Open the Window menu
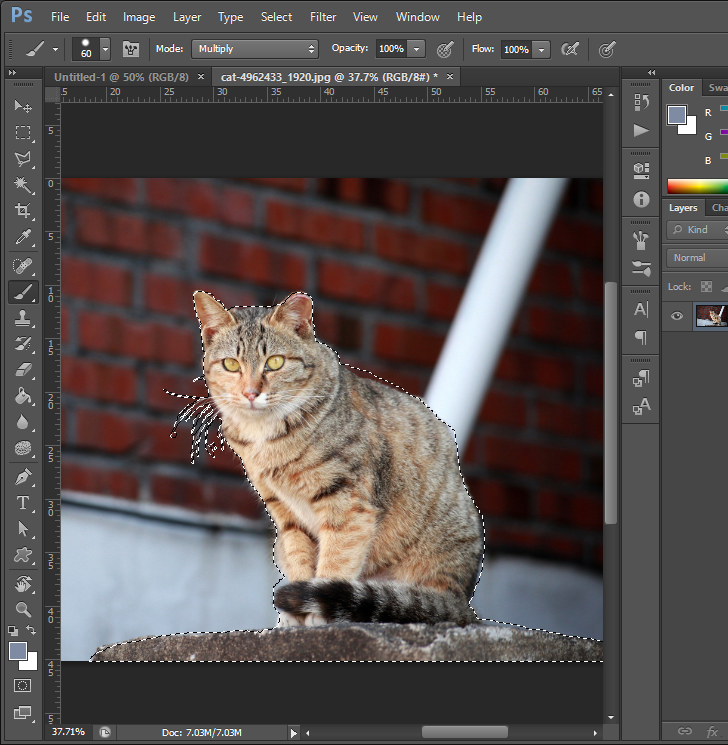The image size is (728, 745). tap(417, 17)
